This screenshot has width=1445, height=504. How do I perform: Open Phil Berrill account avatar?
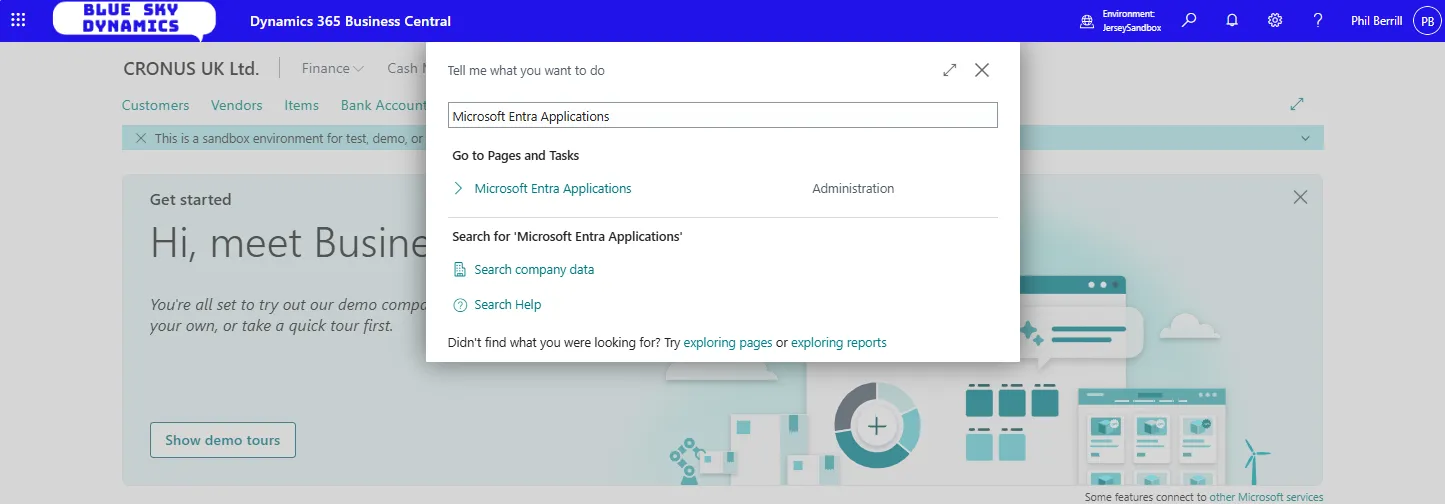tap(1426, 21)
